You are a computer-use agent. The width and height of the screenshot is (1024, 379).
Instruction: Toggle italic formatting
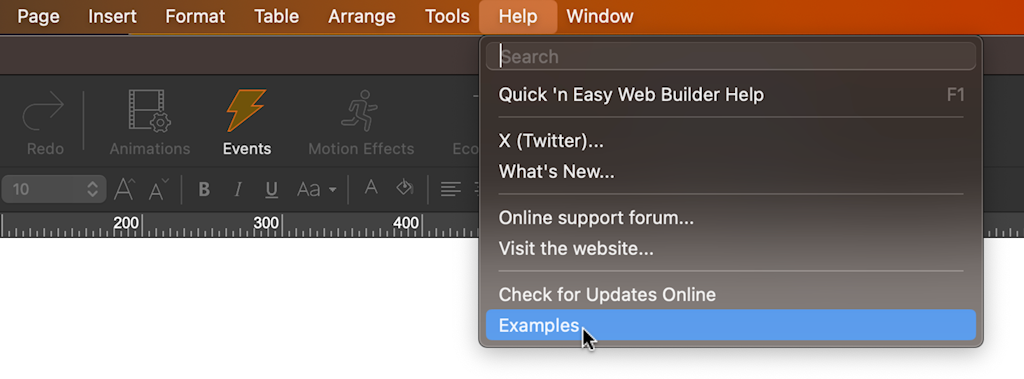coord(238,190)
